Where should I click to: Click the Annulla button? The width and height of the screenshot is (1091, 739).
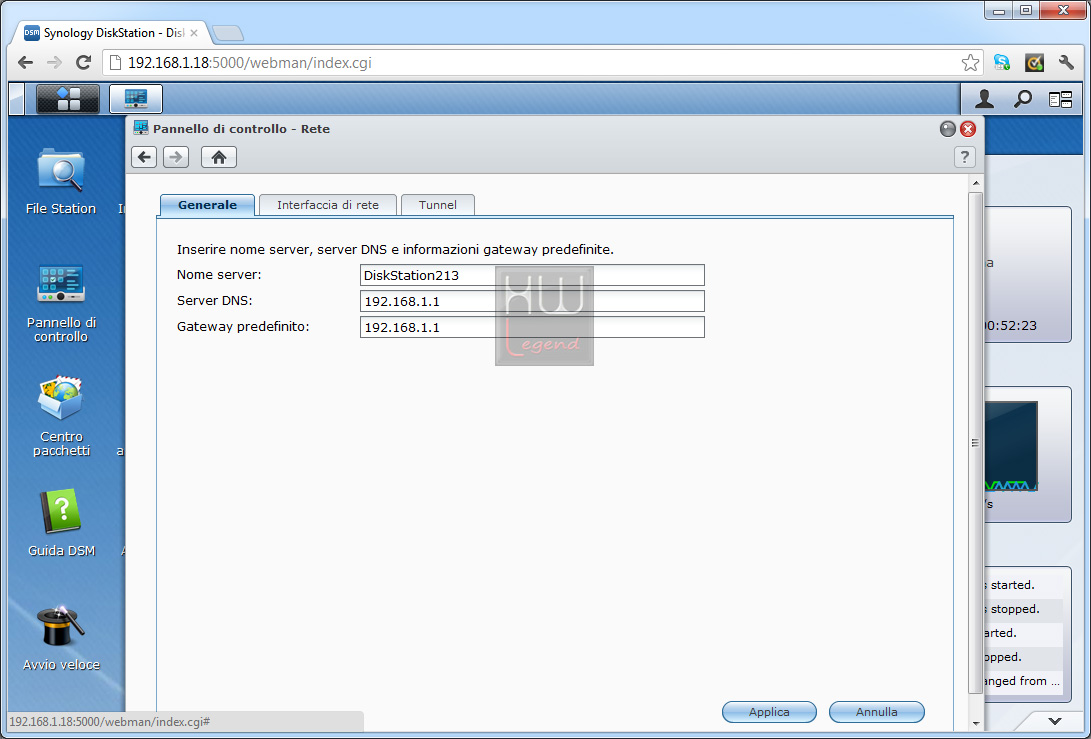877,712
